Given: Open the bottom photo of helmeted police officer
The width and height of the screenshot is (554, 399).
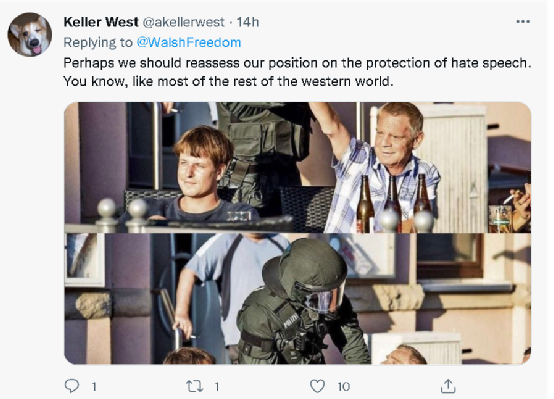Looking at the screenshot, I should (297, 299).
